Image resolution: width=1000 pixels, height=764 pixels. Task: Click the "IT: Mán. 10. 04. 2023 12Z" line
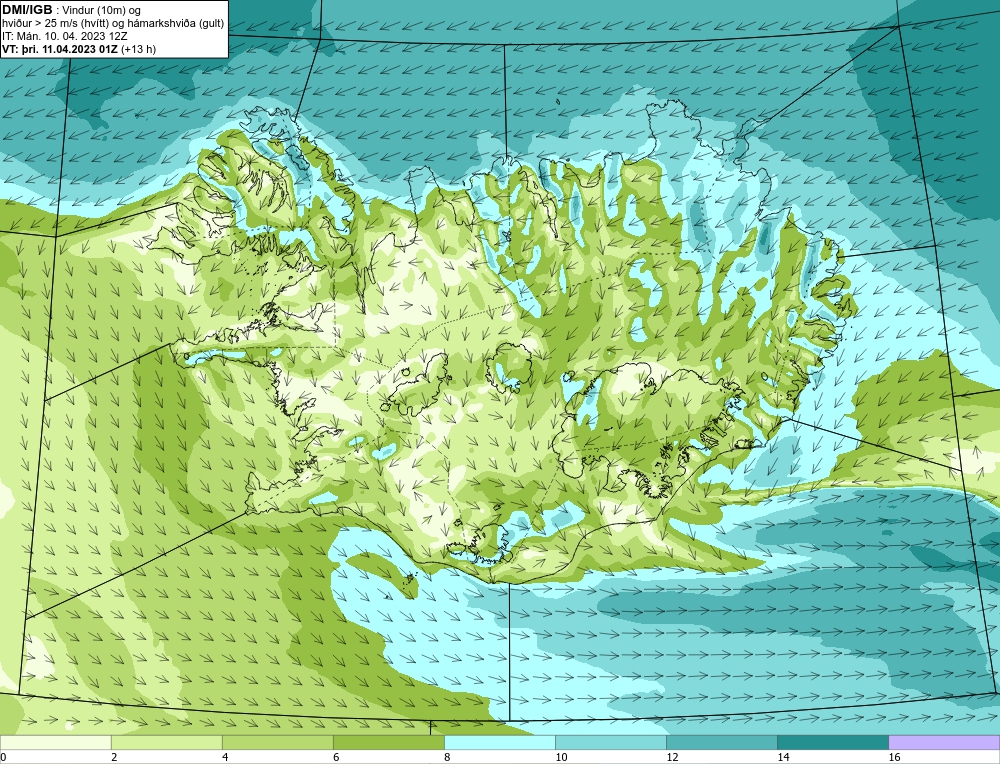click(x=64, y=36)
